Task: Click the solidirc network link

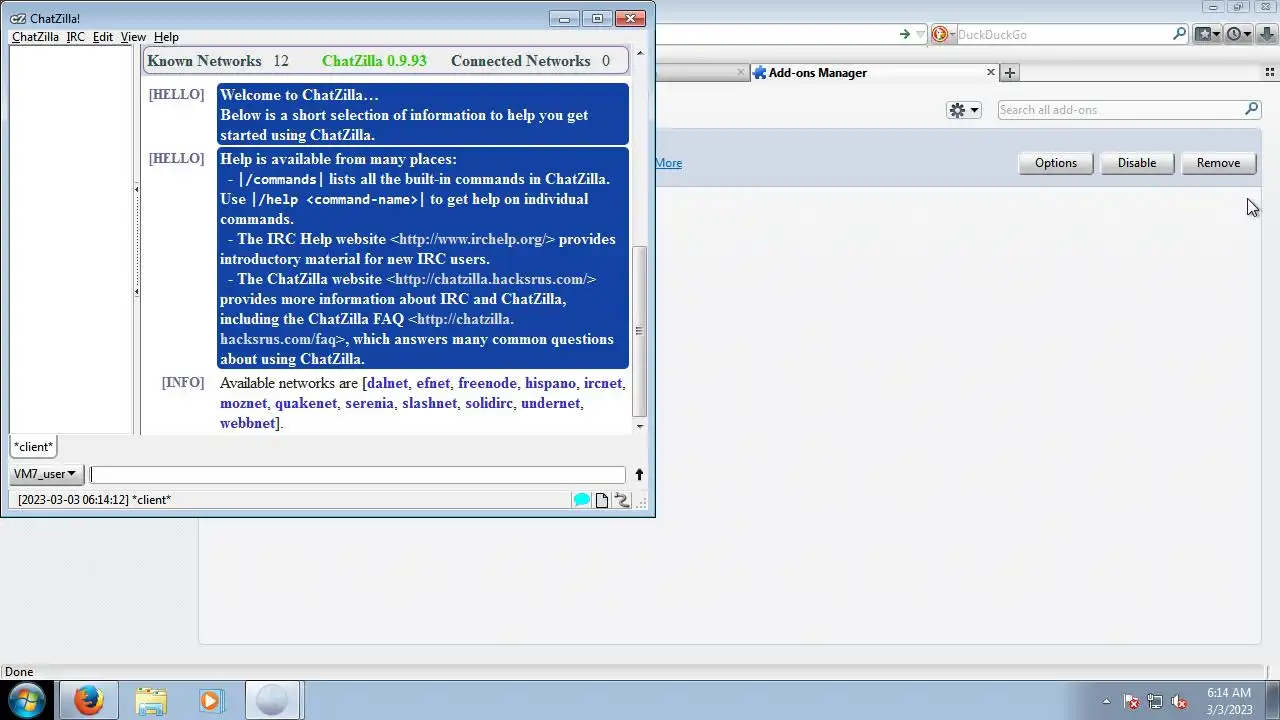Action: (489, 403)
